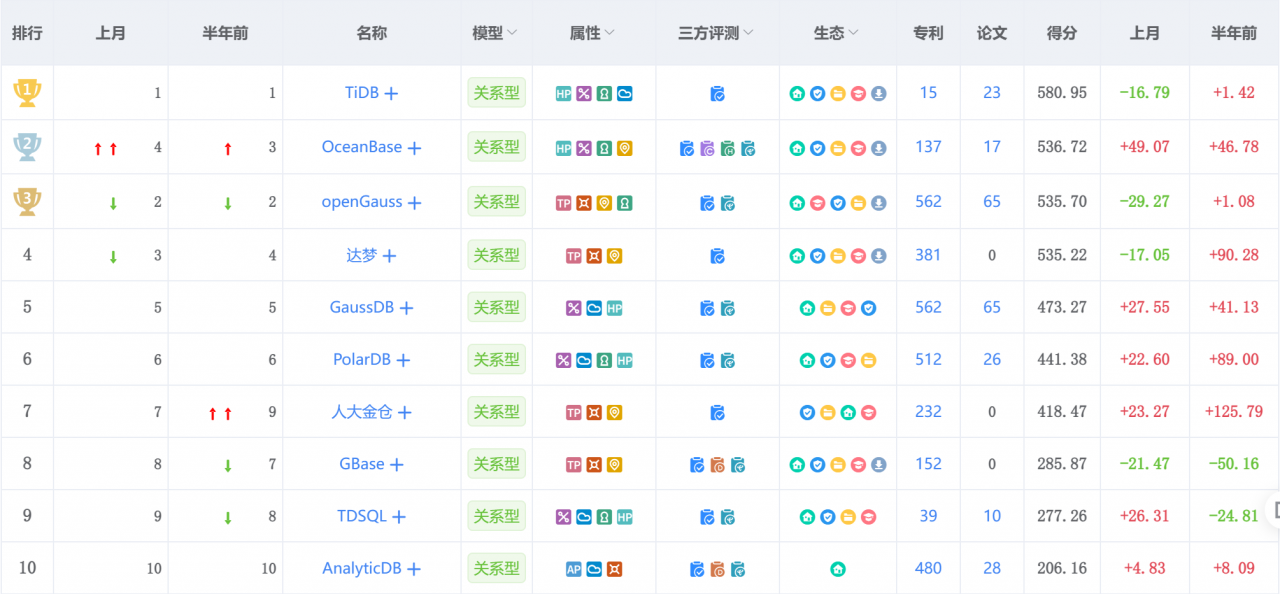Image resolution: width=1280 pixels, height=594 pixels.
Task: Click half-year change value +125.79
Action: click(1234, 411)
